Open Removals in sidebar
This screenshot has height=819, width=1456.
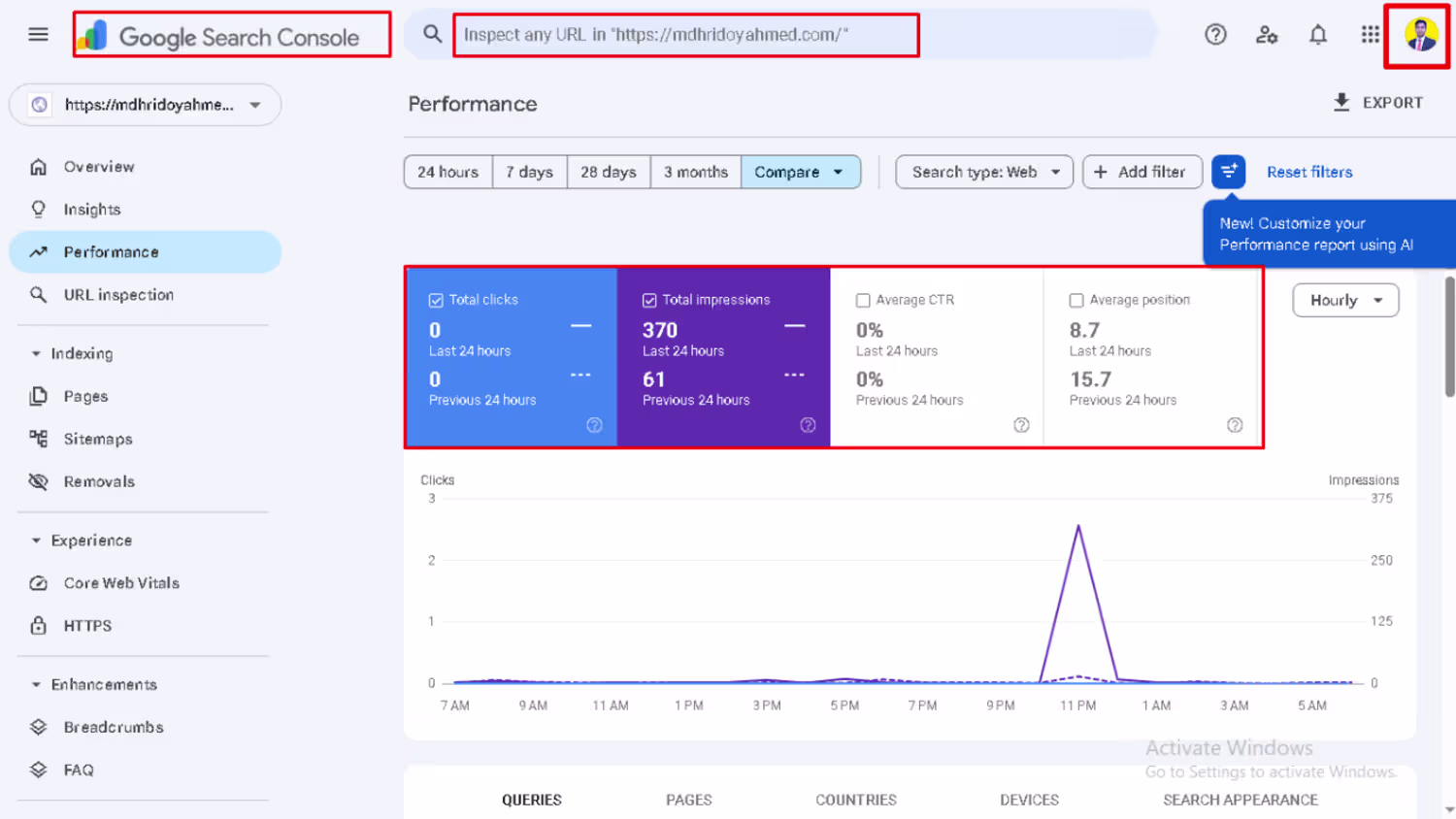tap(146, 481)
